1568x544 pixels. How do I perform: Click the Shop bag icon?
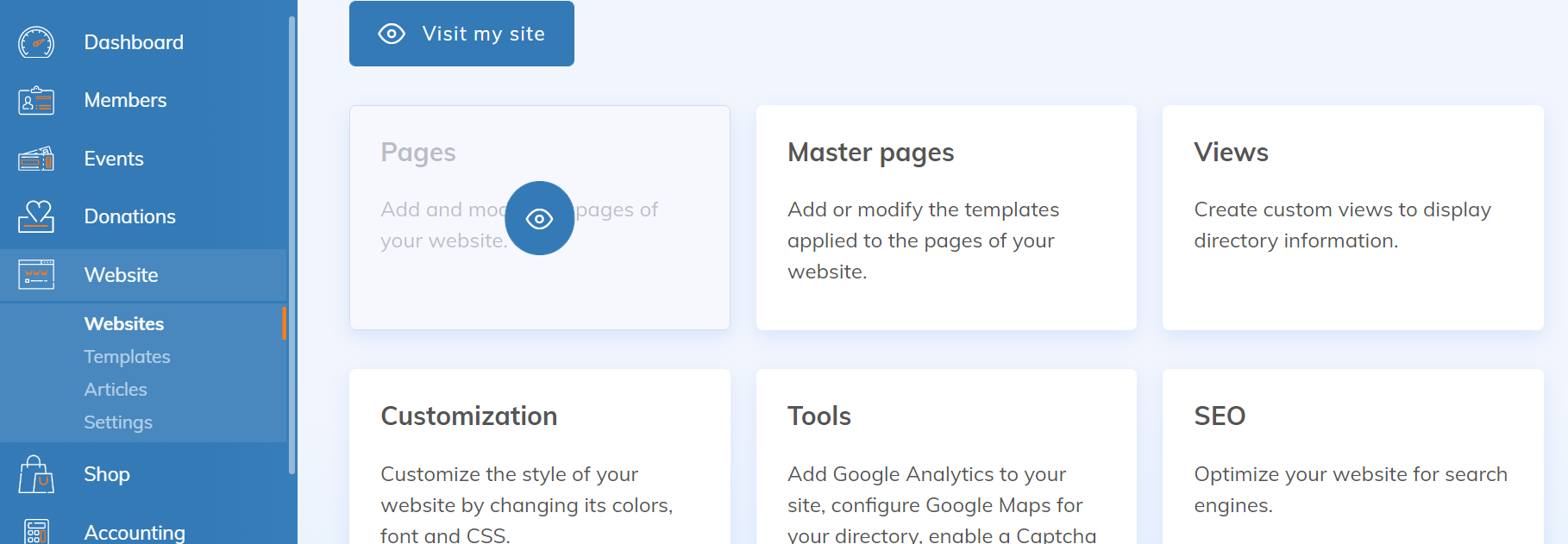point(36,474)
